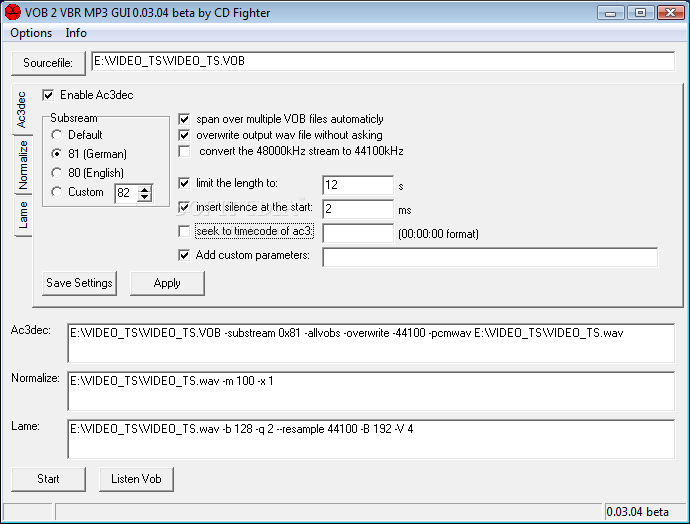Switch to the Lame vertical tab
690x524 pixels.
22,216
